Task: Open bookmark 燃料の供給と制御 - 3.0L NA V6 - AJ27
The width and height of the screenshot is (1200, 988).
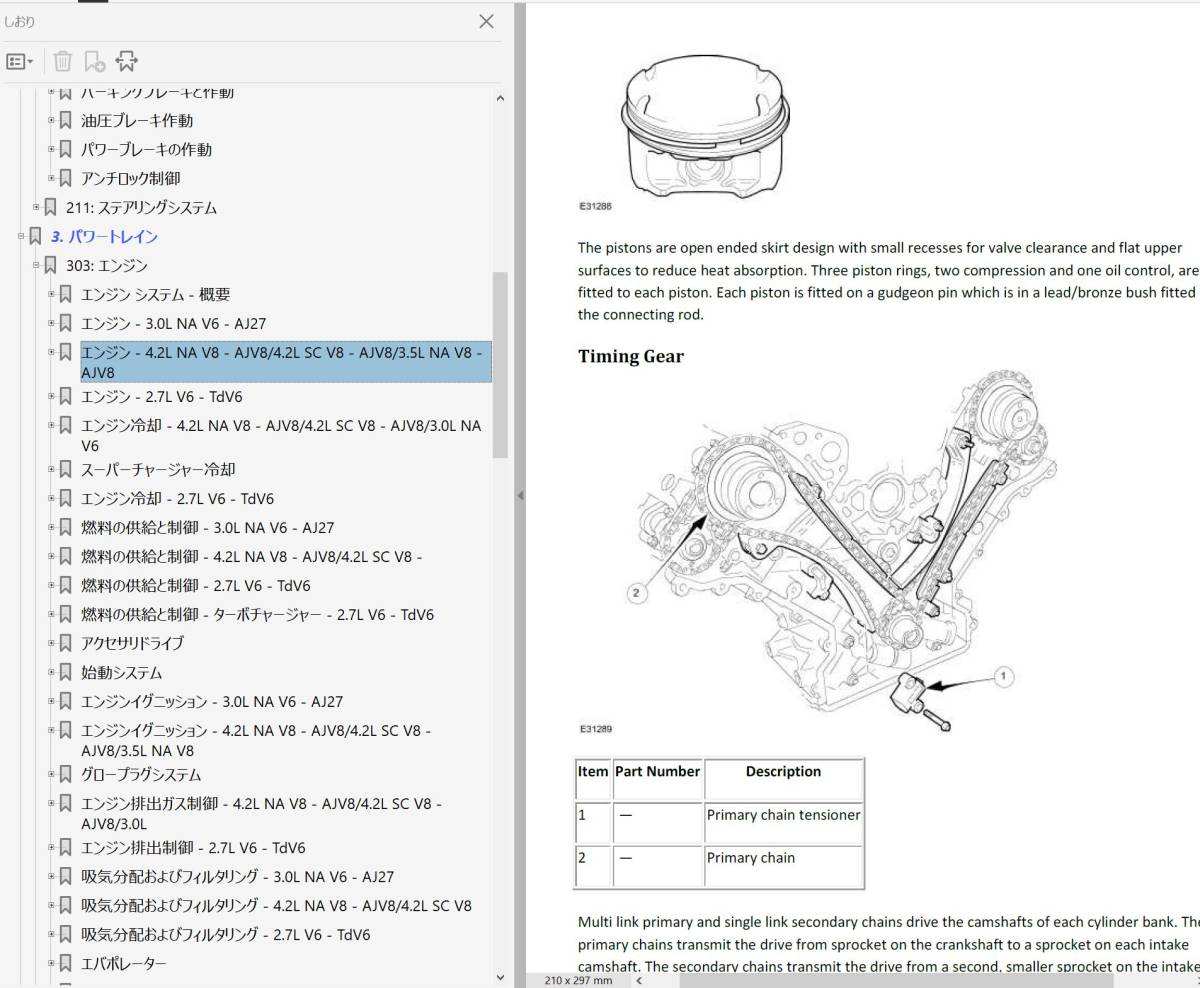Action: point(207,528)
